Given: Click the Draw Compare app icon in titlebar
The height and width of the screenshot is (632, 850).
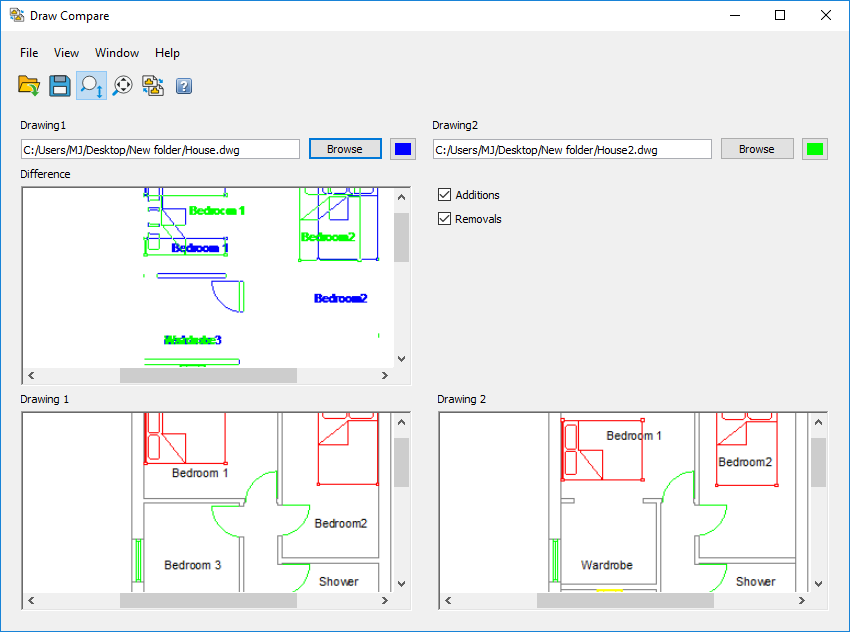Looking at the screenshot, I should tap(16, 15).
